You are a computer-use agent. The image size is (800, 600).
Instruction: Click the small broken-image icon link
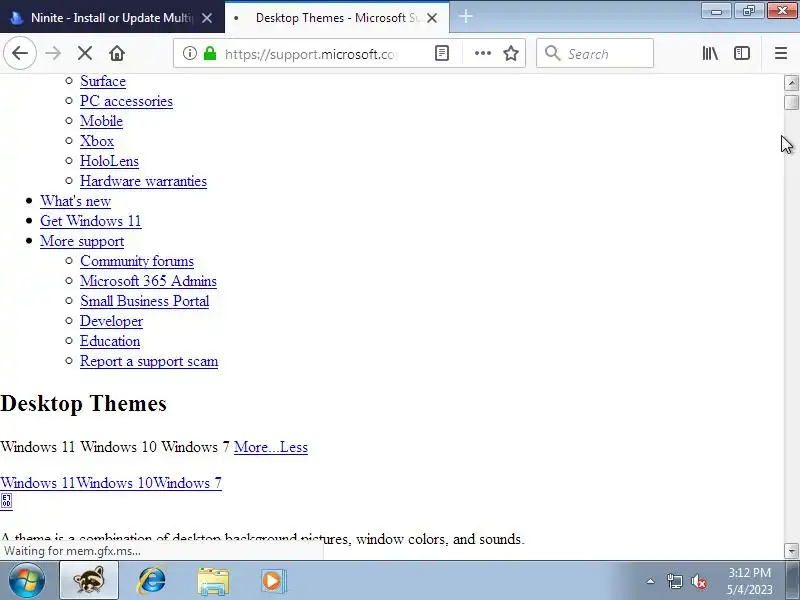tap(6, 501)
